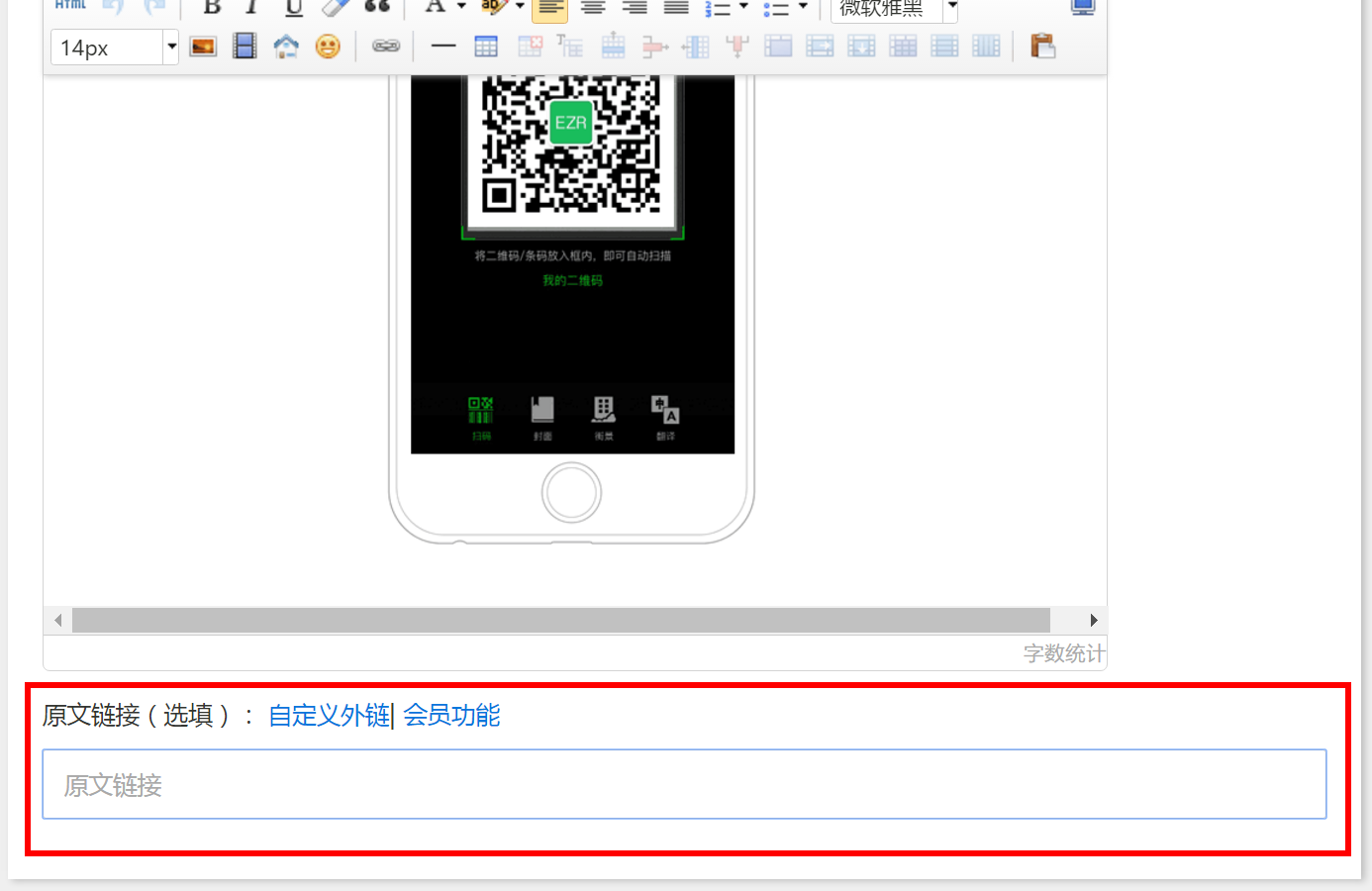Click the 微软雅黑 font family box

(886, 9)
